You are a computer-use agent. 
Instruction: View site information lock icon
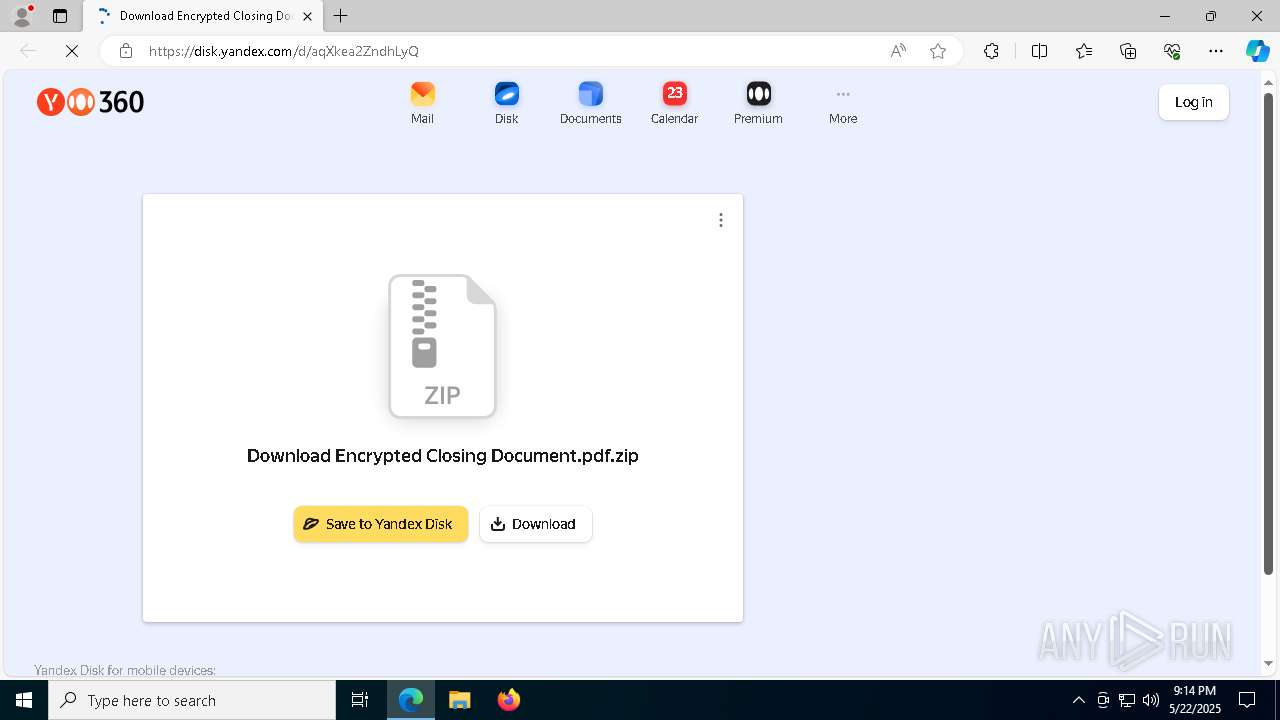125,51
